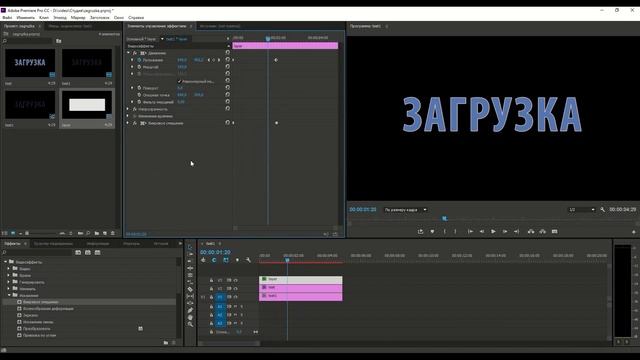Click Mark Out in Program monitor
The height and width of the screenshot is (360, 640).
click(x=456, y=231)
